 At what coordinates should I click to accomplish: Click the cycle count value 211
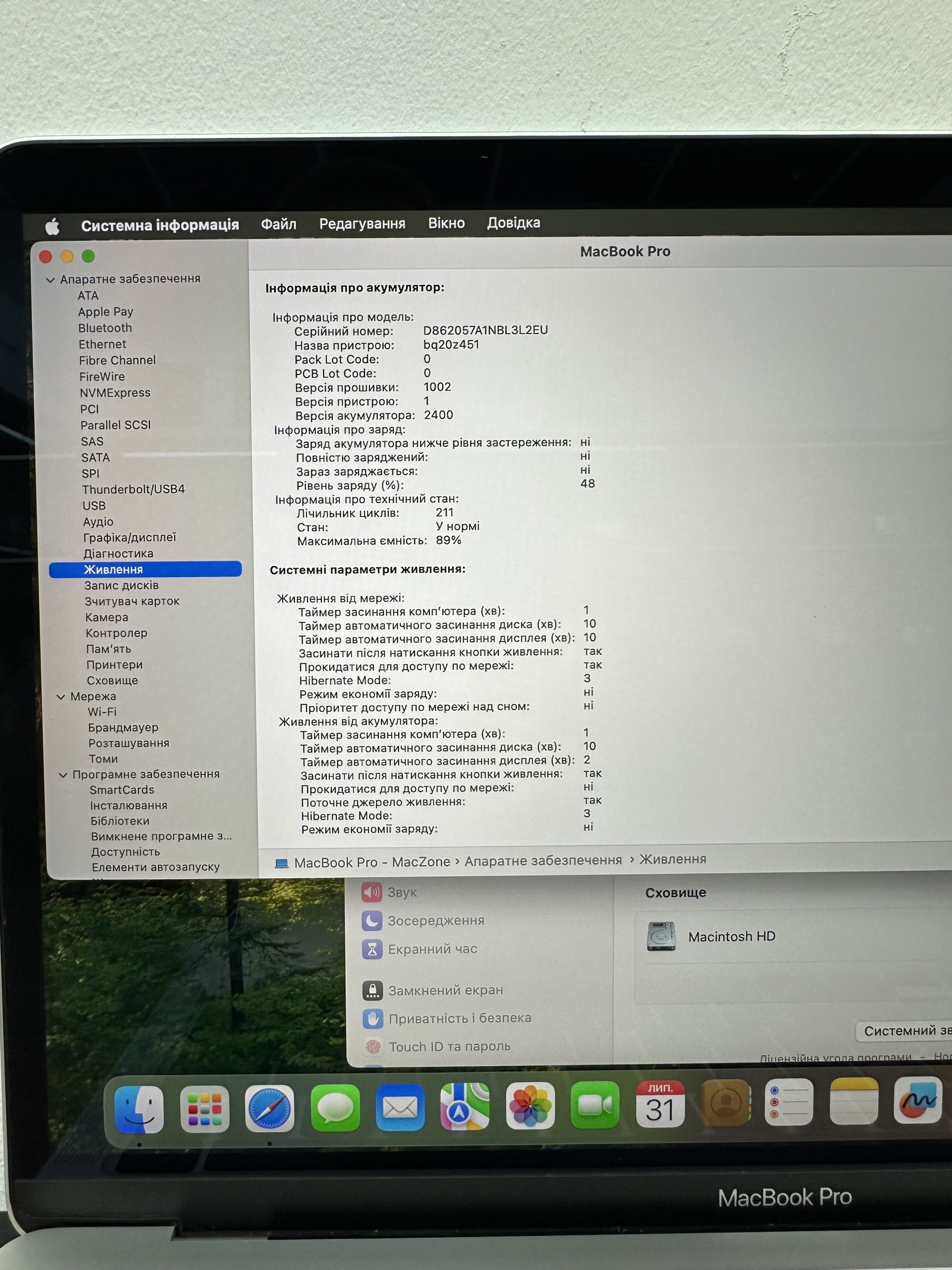pyautogui.click(x=445, y=512)
